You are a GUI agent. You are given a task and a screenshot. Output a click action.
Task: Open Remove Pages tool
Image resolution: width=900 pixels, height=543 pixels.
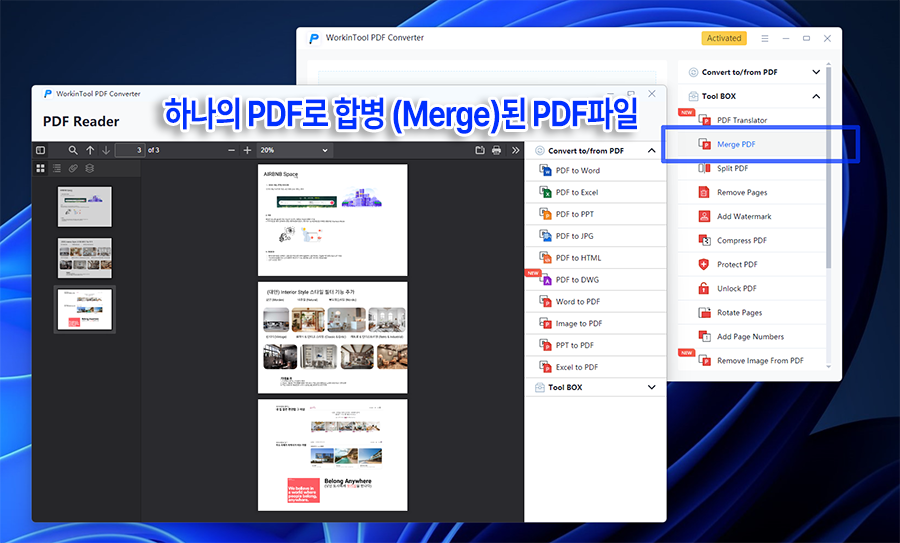[752, 193]
